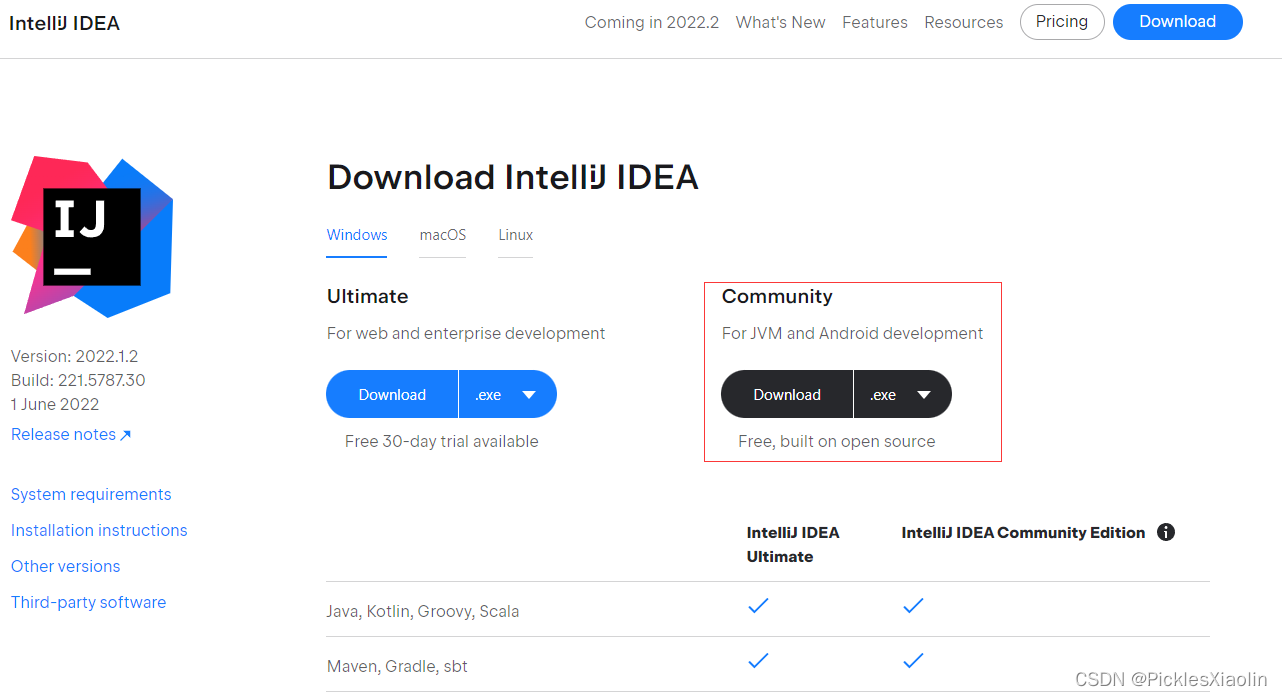
Task: Click the 'Download IntelliJ IDEA' heading
Action: (513, 177)
